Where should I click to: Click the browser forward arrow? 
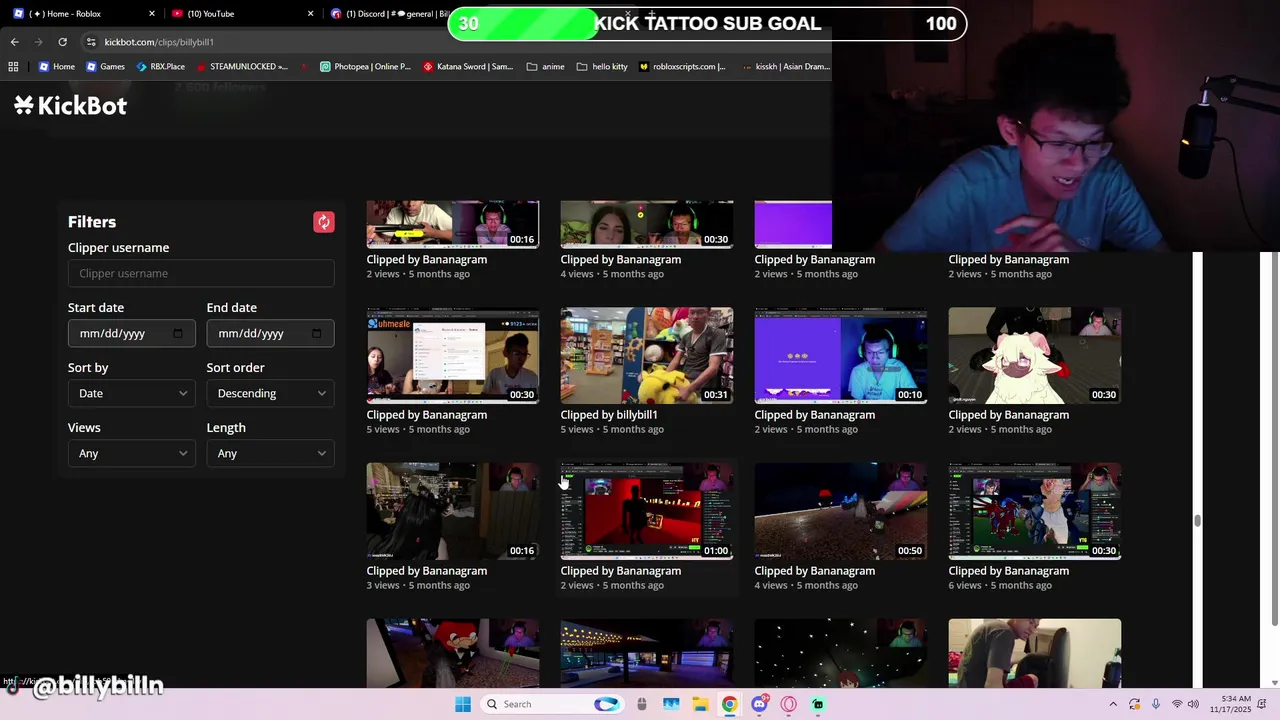click(38, 42)
